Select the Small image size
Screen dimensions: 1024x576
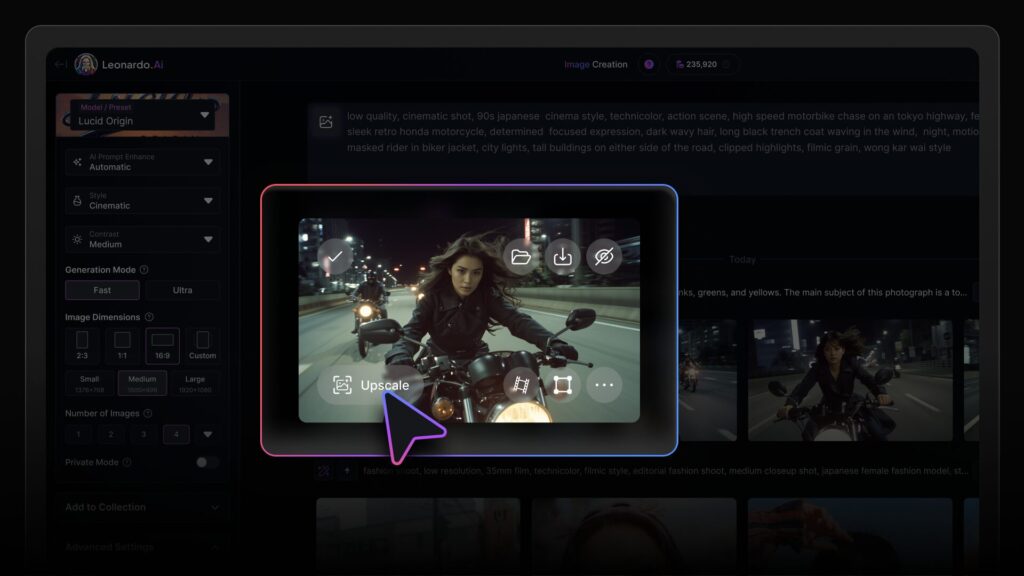coord(89,383)
